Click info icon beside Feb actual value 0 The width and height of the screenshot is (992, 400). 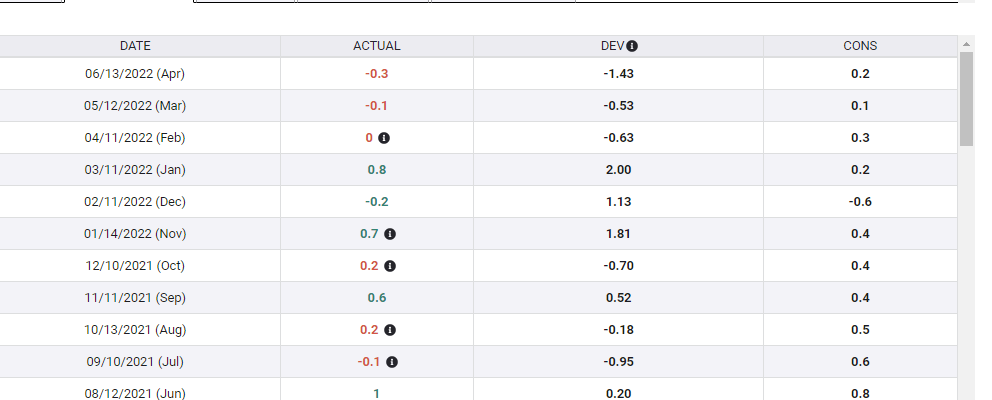tap(385, 138)
